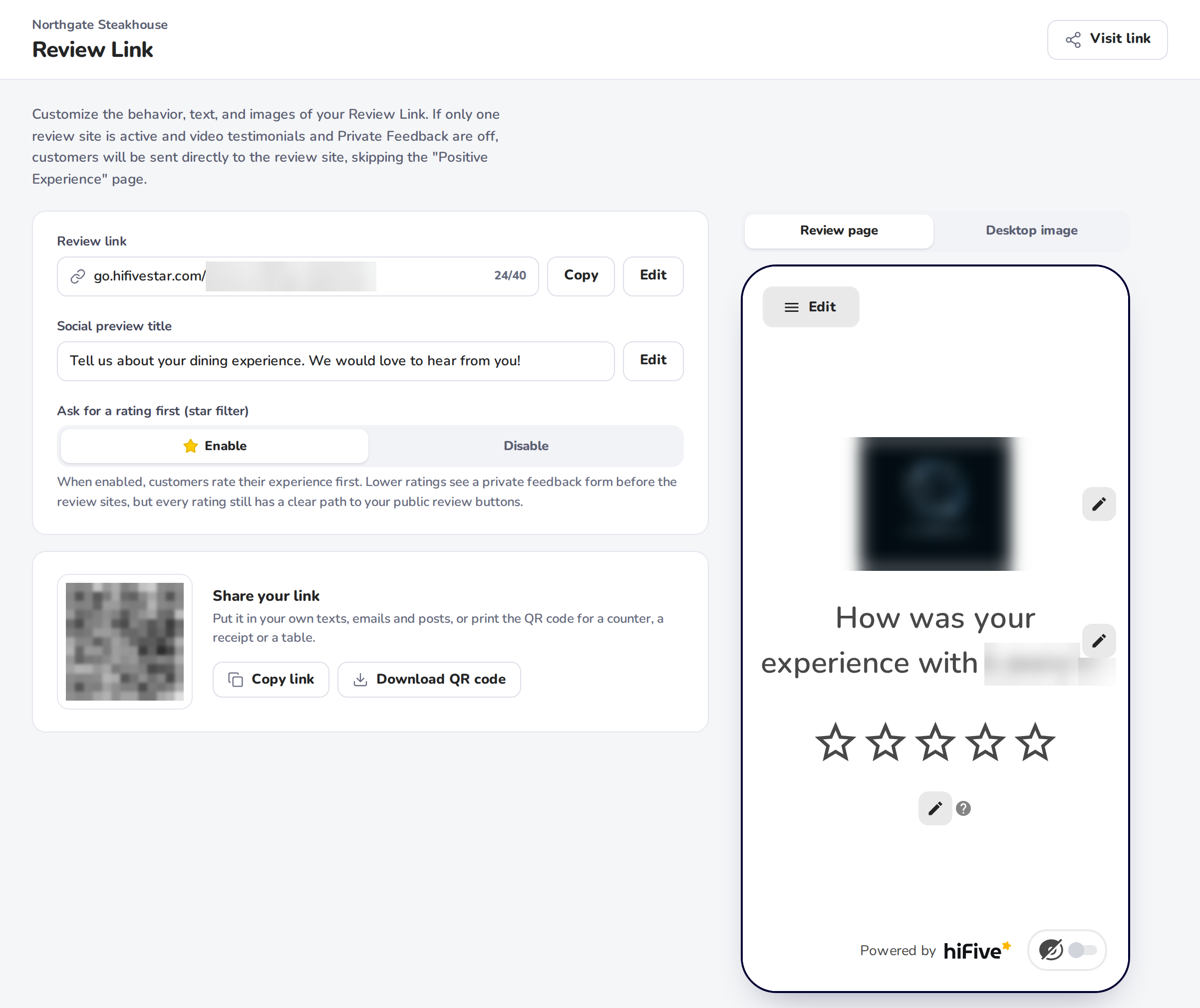Open the QR code thumbnail
This screenshot has height=1008, width=1200.
125,641
